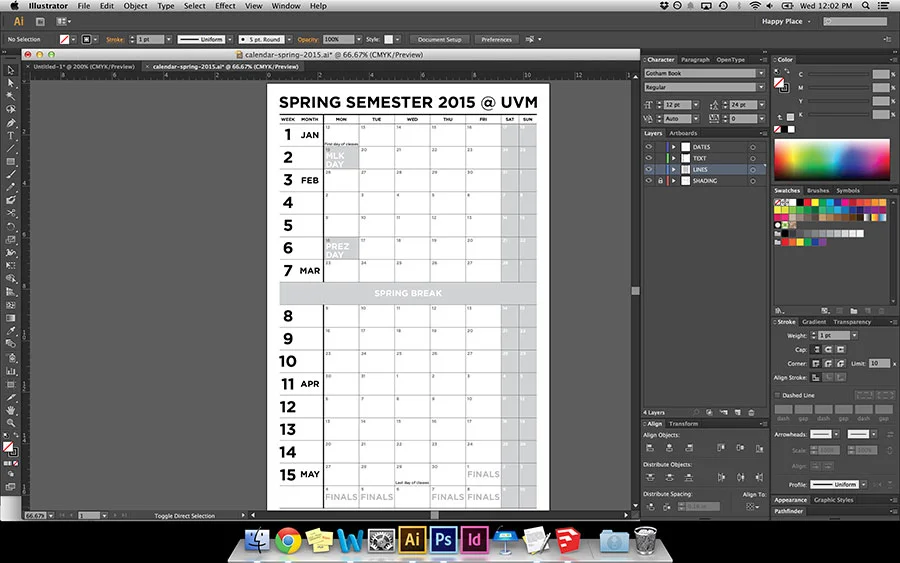The width and height of the screenshot is (900, 563).
Task: Select the Pen tool
Action: (10, 123)
